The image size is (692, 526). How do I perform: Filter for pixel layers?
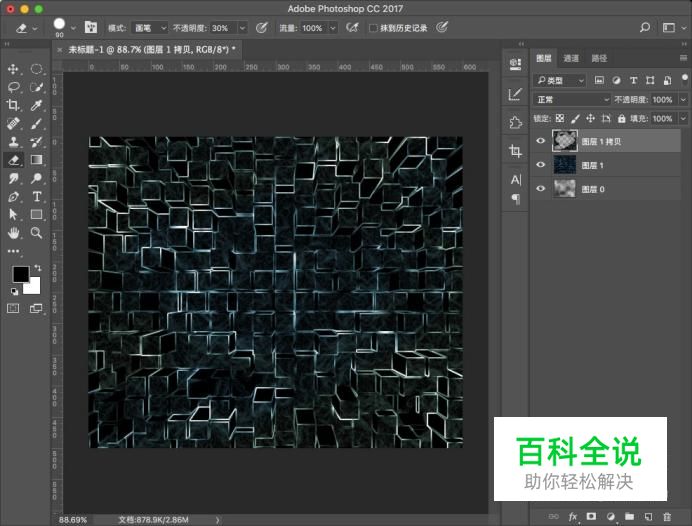[x=599, y=80]
